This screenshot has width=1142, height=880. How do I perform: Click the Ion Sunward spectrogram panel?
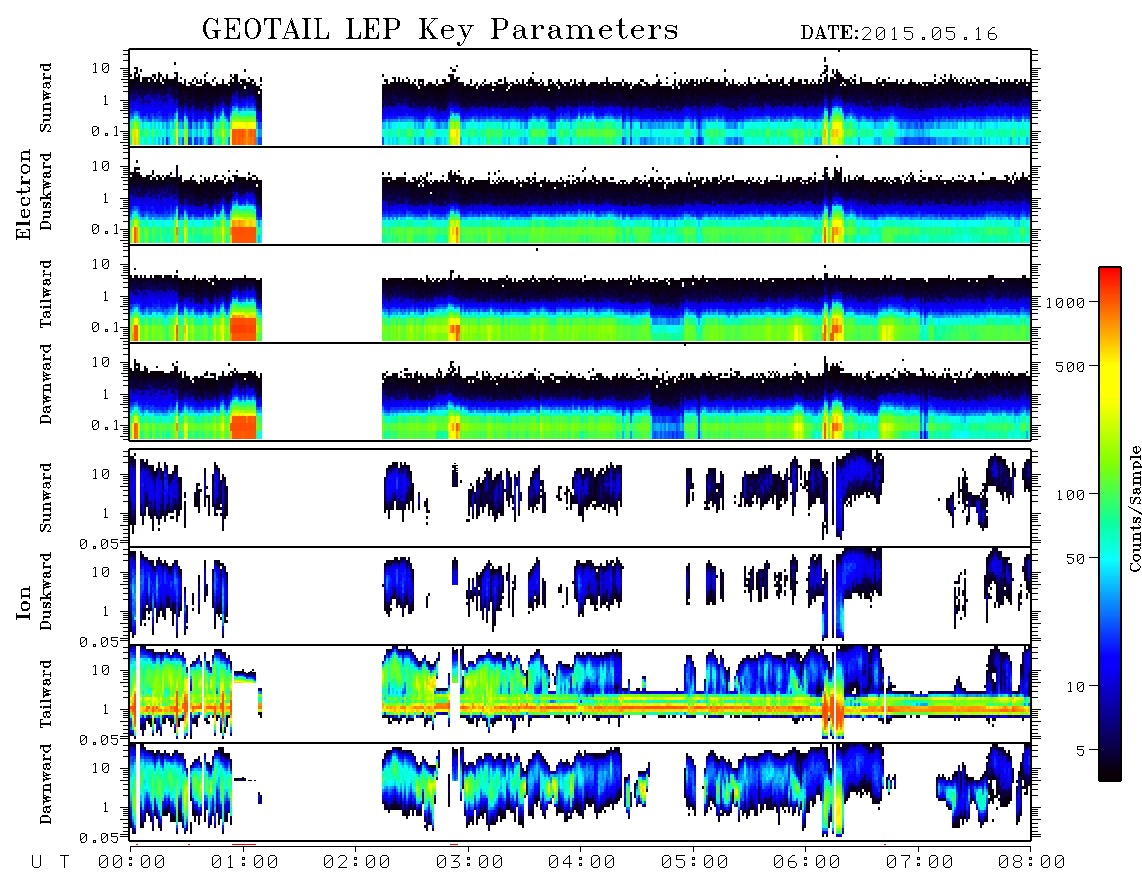pos(580,498)
